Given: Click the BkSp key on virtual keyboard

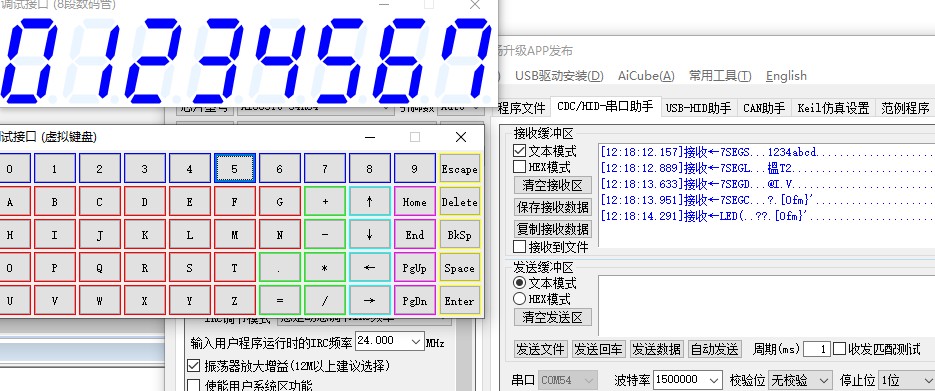Looking at the screenshot, I should coord(459,235).
